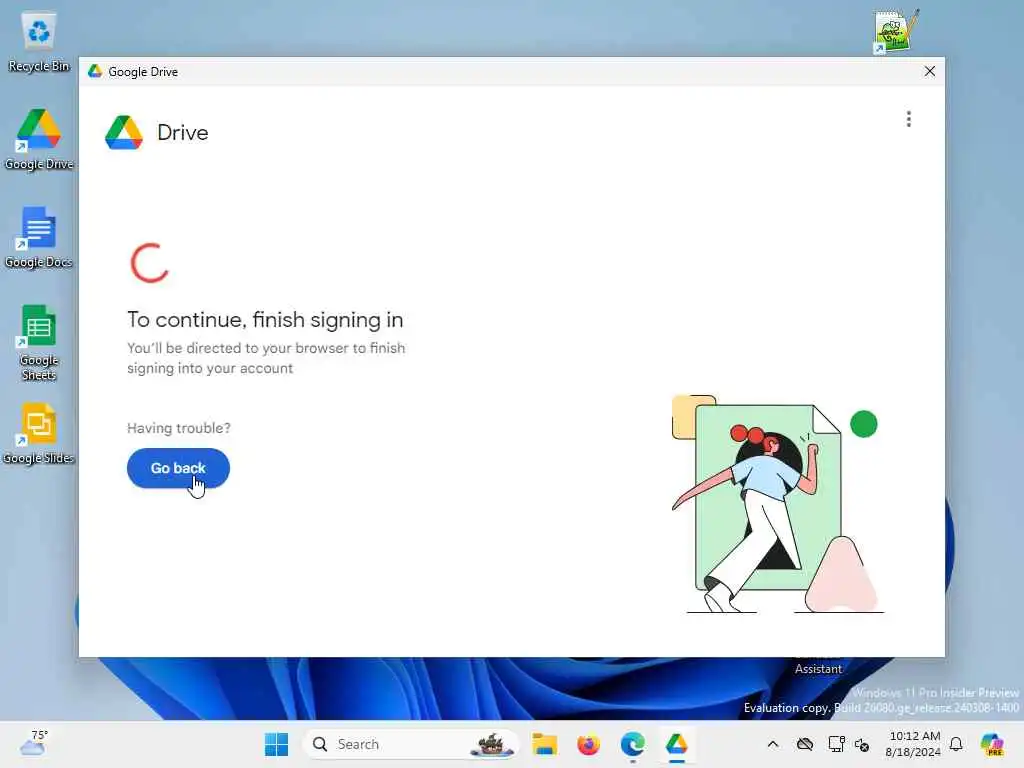Select the Google Drive desktop shortcut

point(39,140)
